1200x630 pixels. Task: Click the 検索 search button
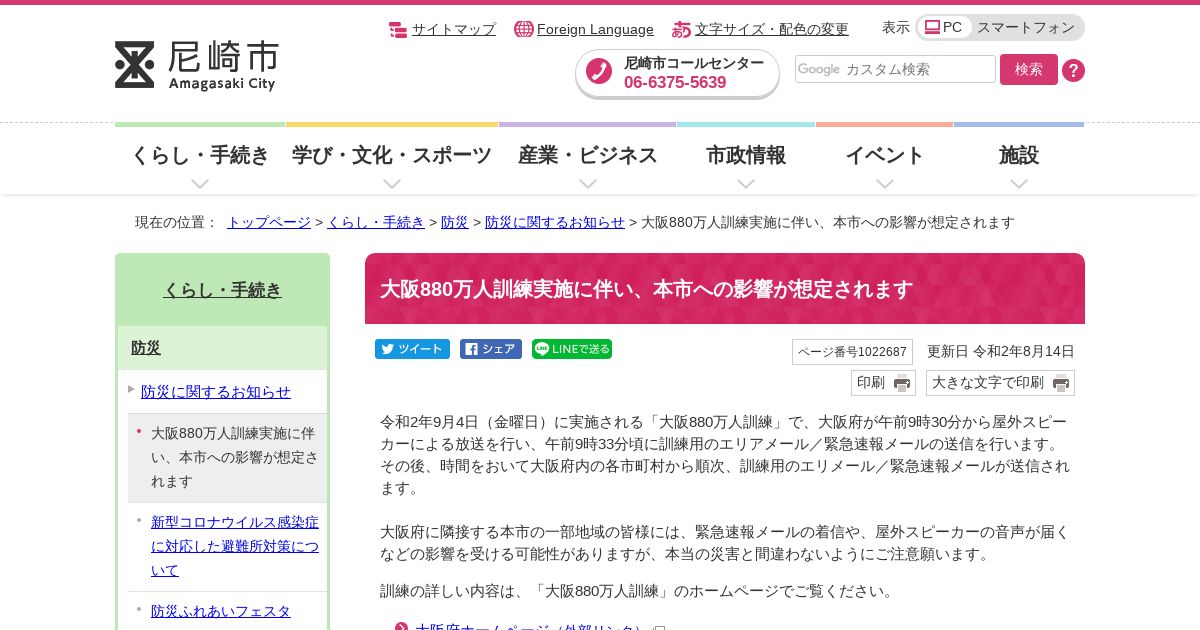[x=1029, y=69]
